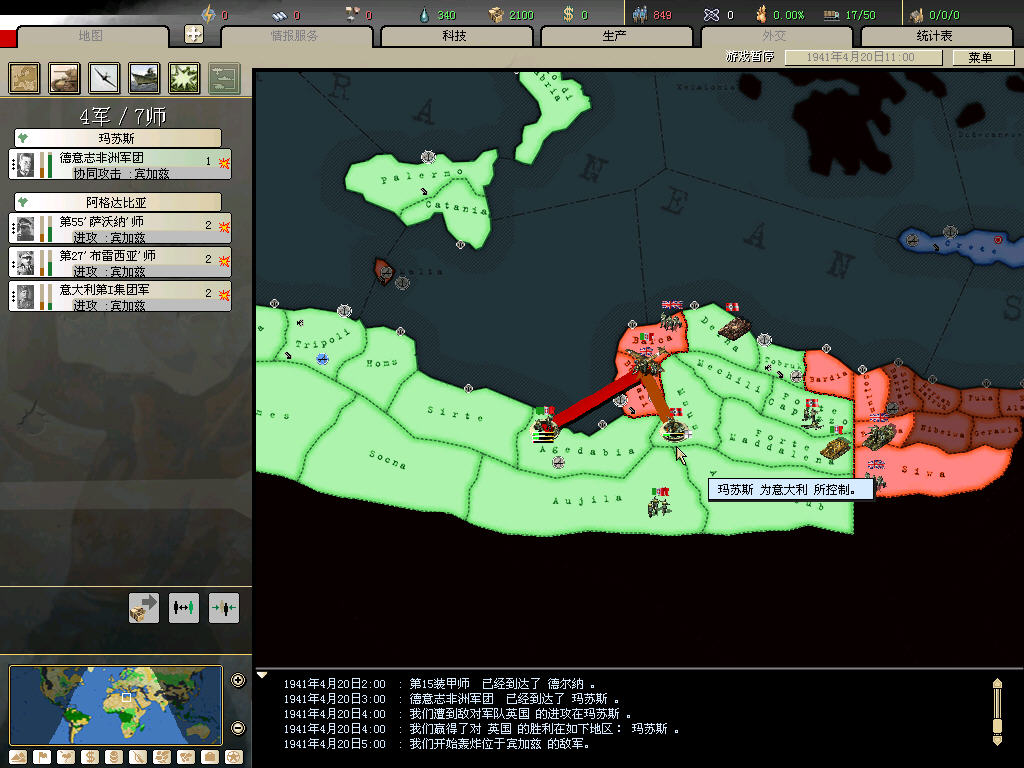Toggle the grayed combined-forces filter icon

tap(224, 78)
